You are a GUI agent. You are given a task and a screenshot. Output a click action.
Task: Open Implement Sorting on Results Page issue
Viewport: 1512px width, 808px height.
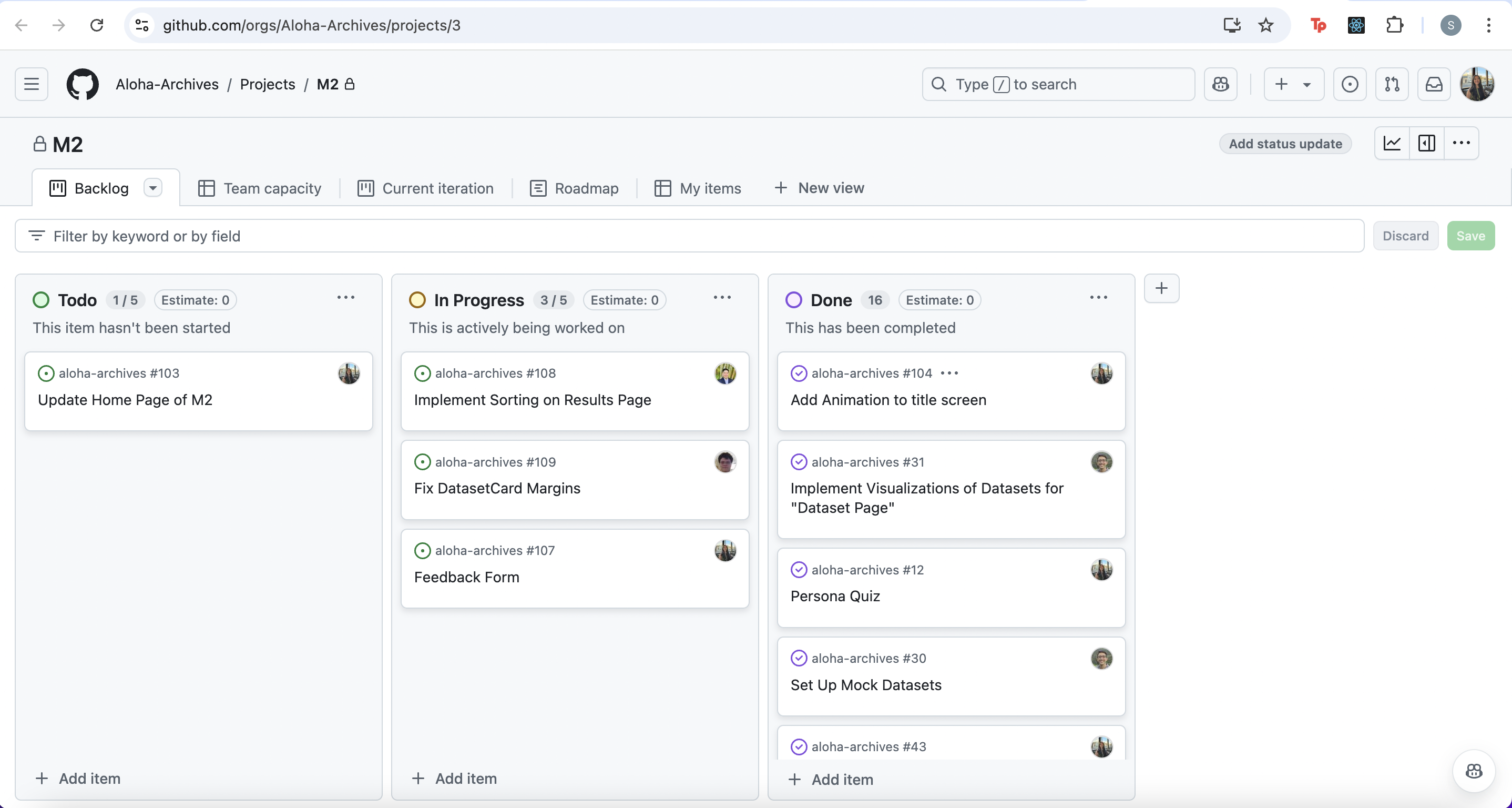(x=533, y=400)
